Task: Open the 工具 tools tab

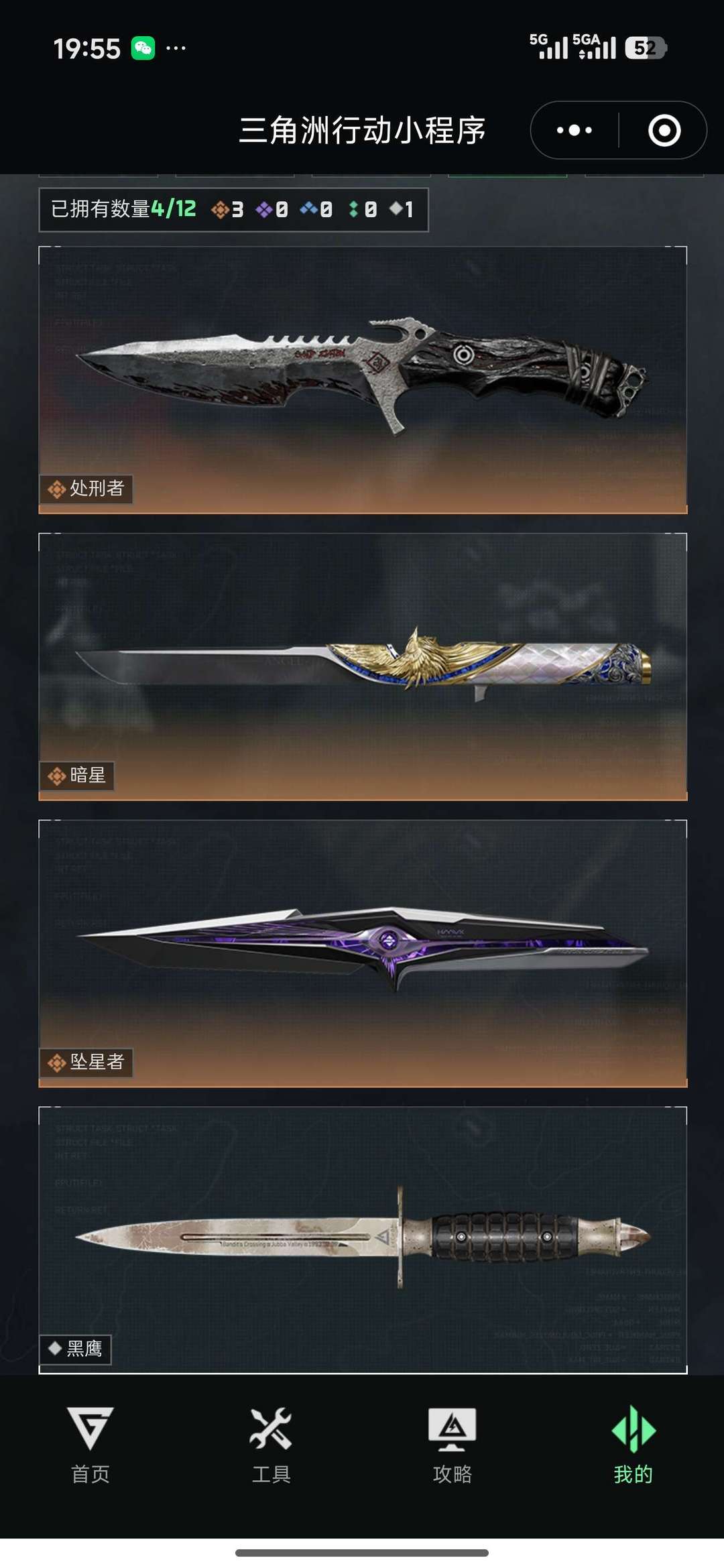Action: pos(271,1445)
